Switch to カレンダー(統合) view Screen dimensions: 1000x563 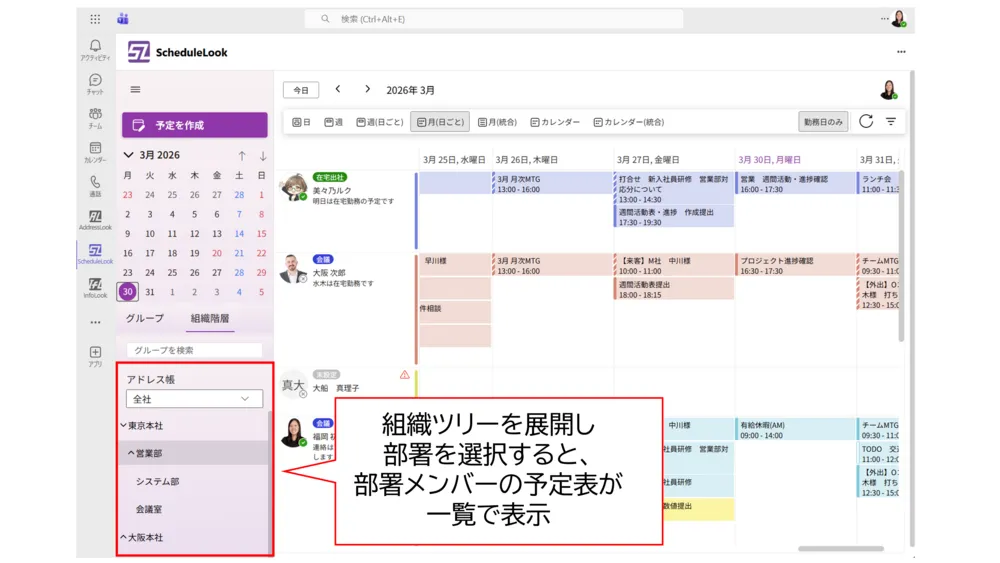[629, 122]
